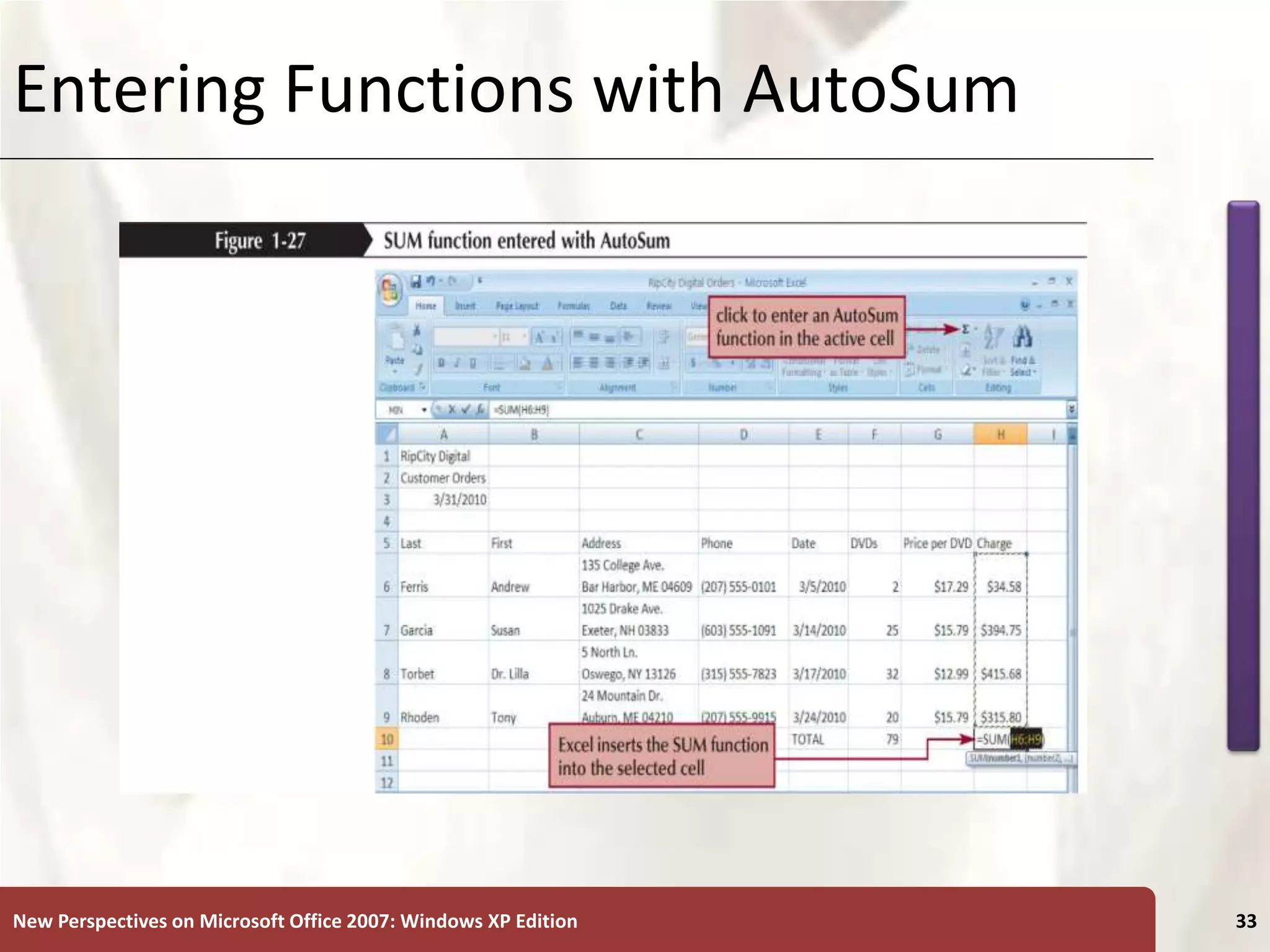Open Find & Select dropdown arrow
Viewport: 1270px width, 952px height.
click(x=1034, y=372)
